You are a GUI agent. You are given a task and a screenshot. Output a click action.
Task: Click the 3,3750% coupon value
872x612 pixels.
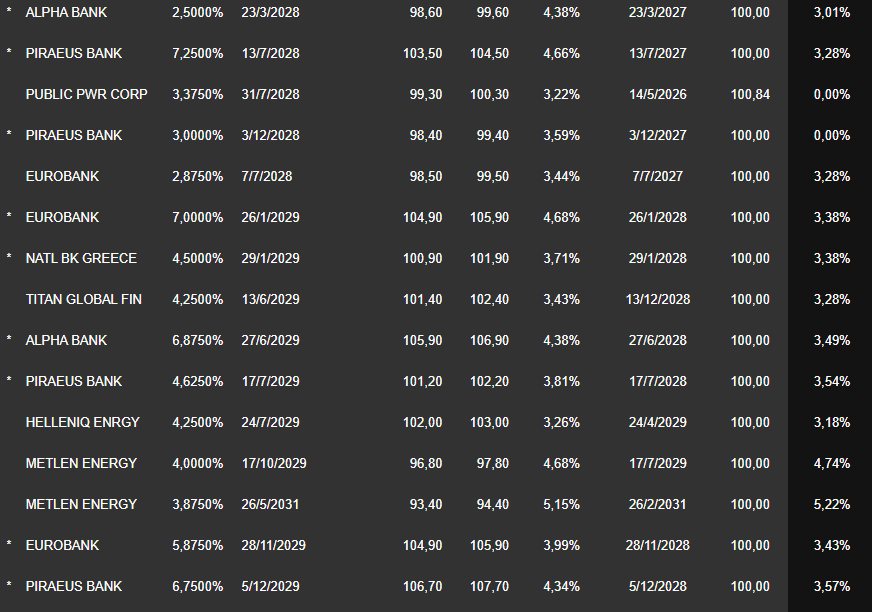point(197,95)
